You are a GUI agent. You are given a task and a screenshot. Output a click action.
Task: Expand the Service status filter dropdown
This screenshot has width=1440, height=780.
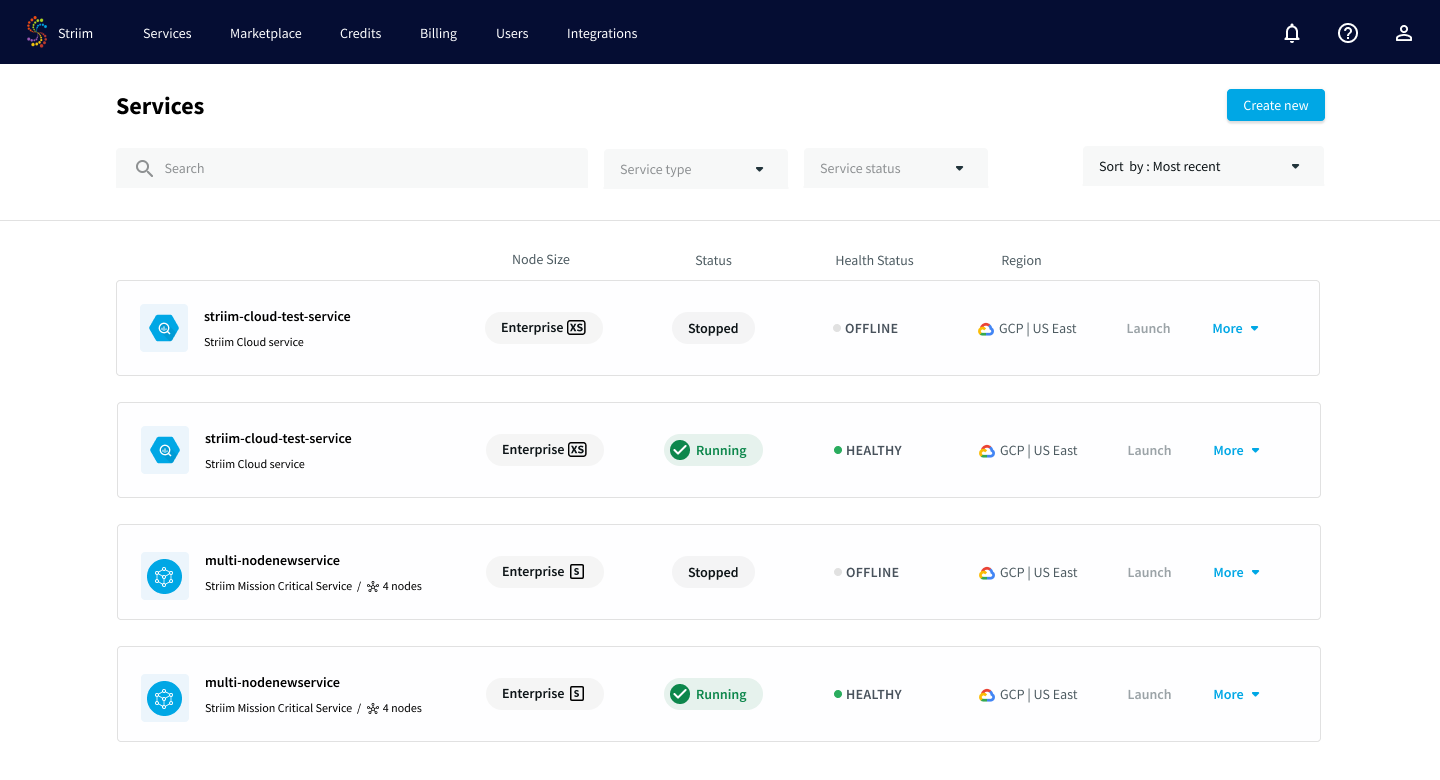point(896,168)
